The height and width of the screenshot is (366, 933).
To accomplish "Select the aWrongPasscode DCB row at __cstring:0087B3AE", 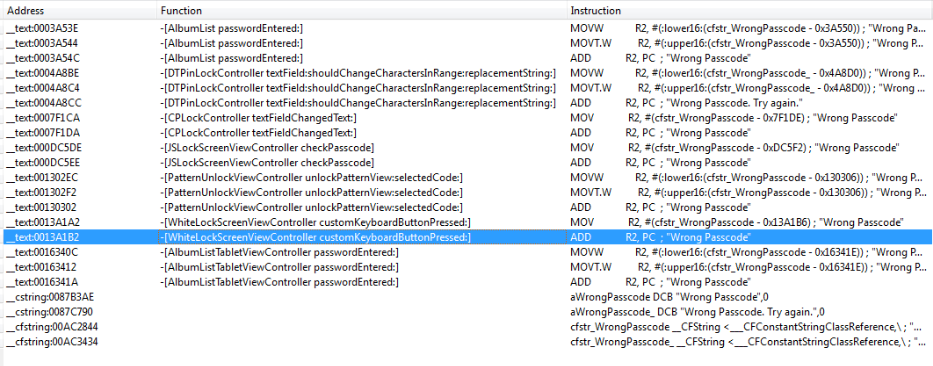I will (x=466, y=296).
